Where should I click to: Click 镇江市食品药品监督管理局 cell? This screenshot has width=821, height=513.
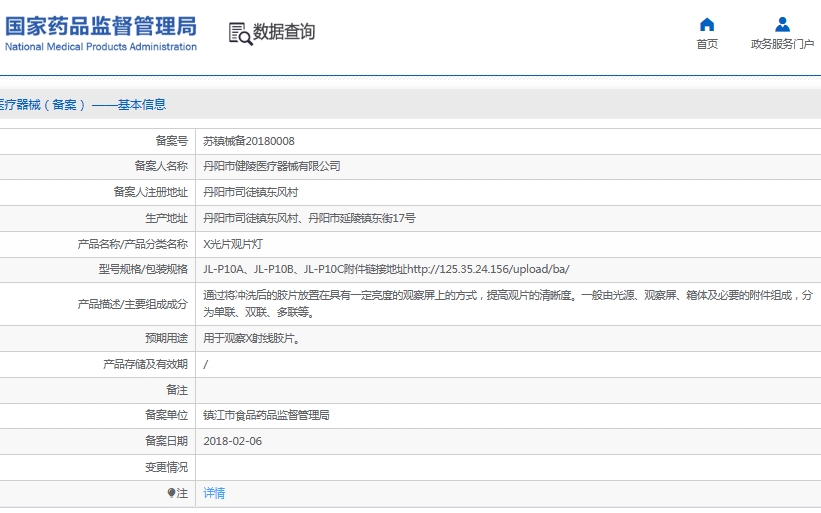[x=266, y=416]
